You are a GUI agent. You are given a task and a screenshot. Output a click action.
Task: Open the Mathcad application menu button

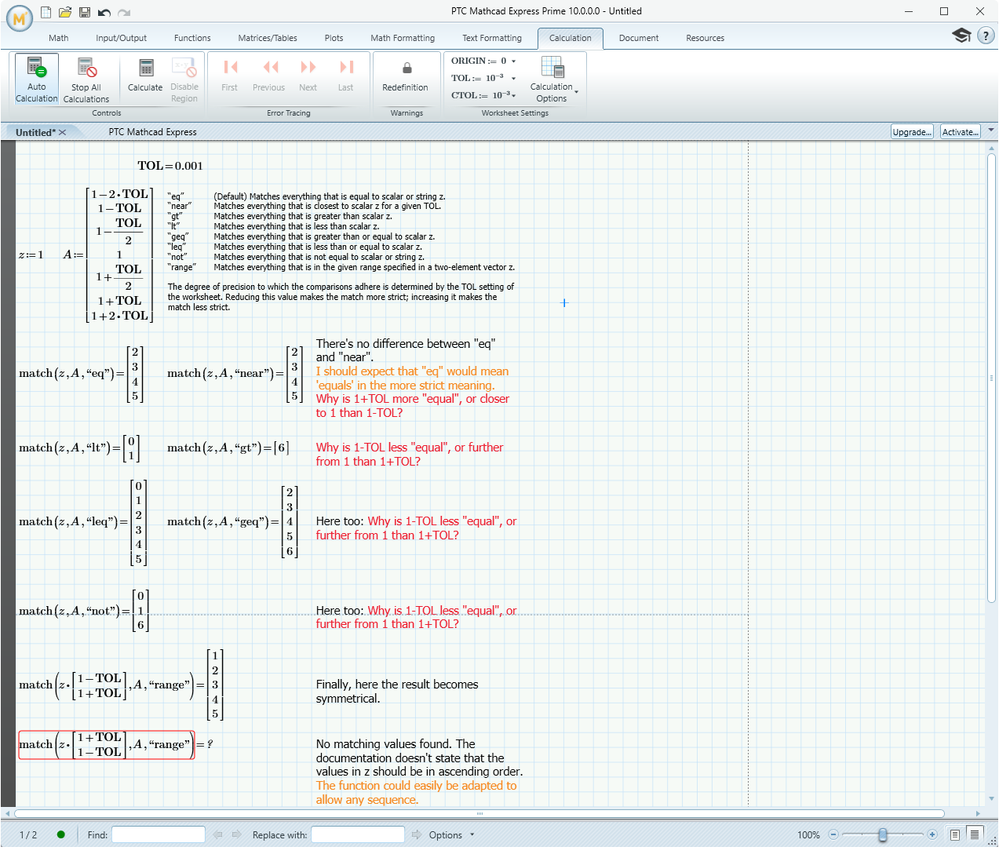(x=19, y=15)
